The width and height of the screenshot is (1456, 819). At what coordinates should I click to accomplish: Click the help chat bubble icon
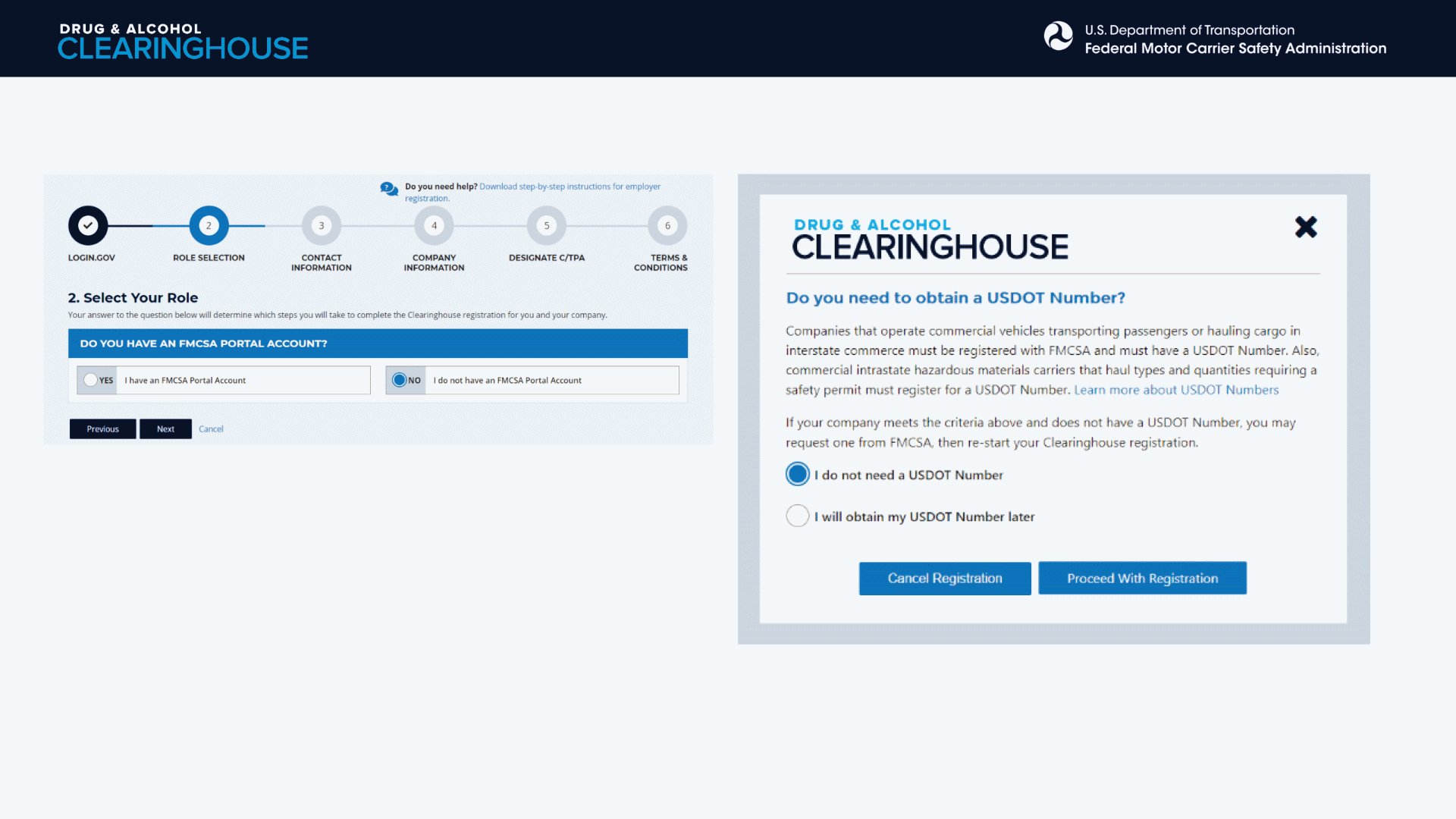389,189
